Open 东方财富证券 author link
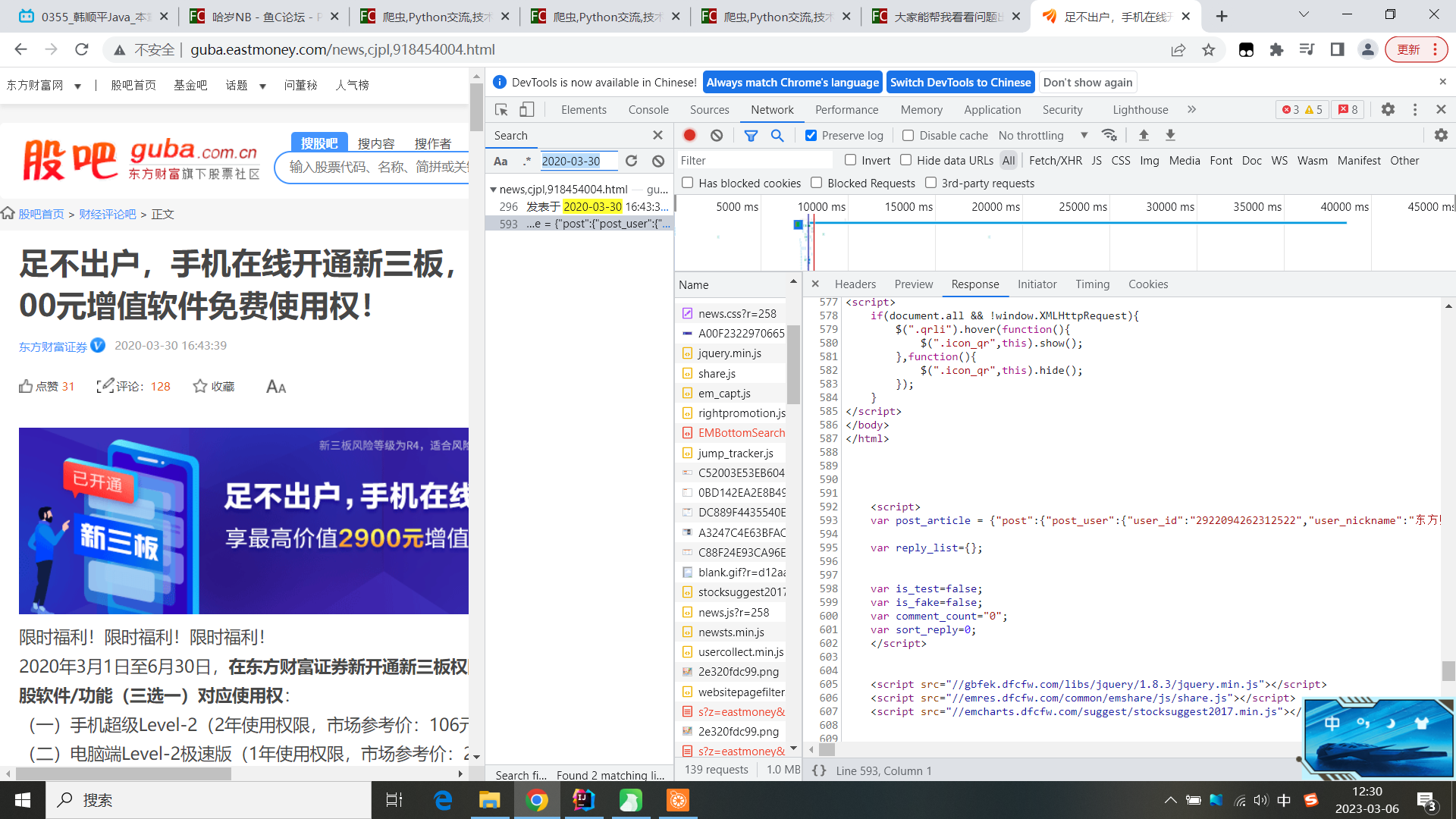 click(x=53, y=347)
